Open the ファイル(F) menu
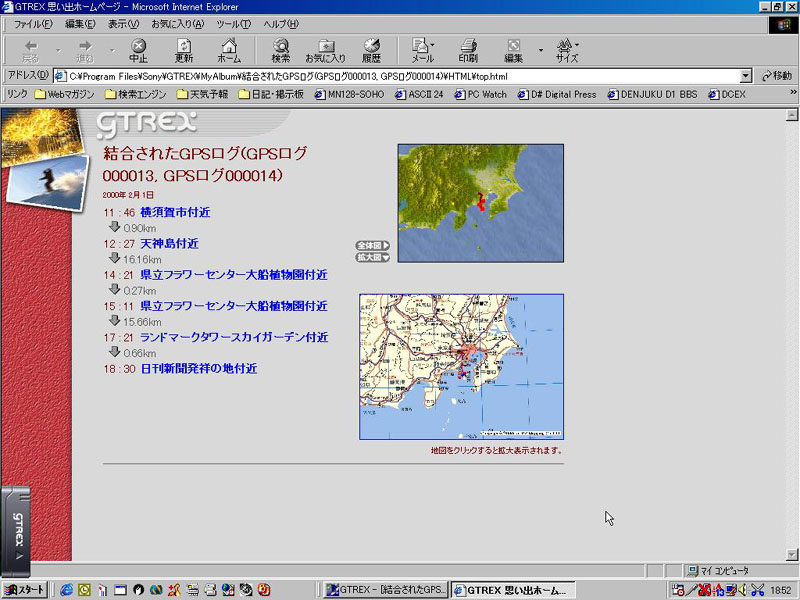This screenshot has width=800, height=600. (x=33, y=23)
